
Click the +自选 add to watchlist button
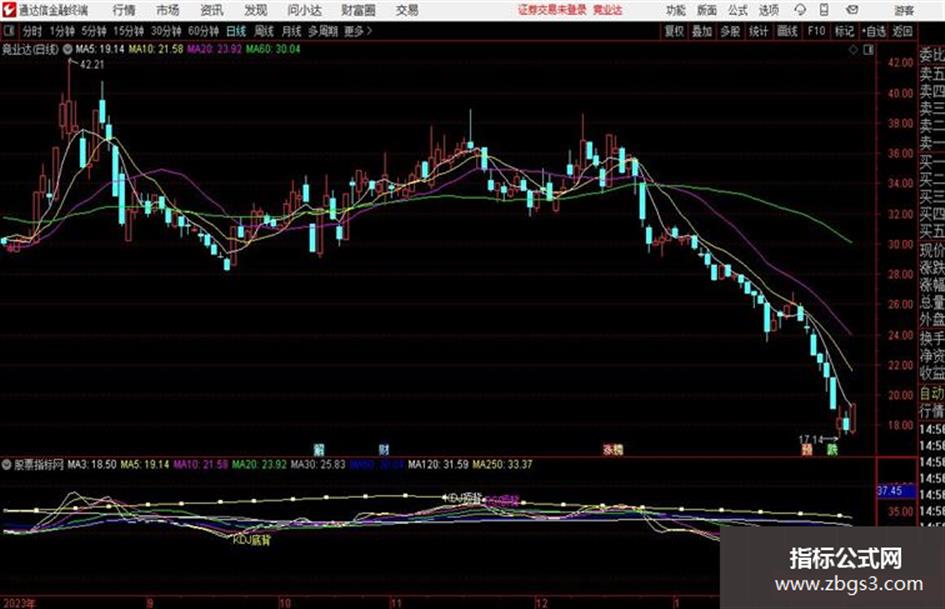pos(873,31)
